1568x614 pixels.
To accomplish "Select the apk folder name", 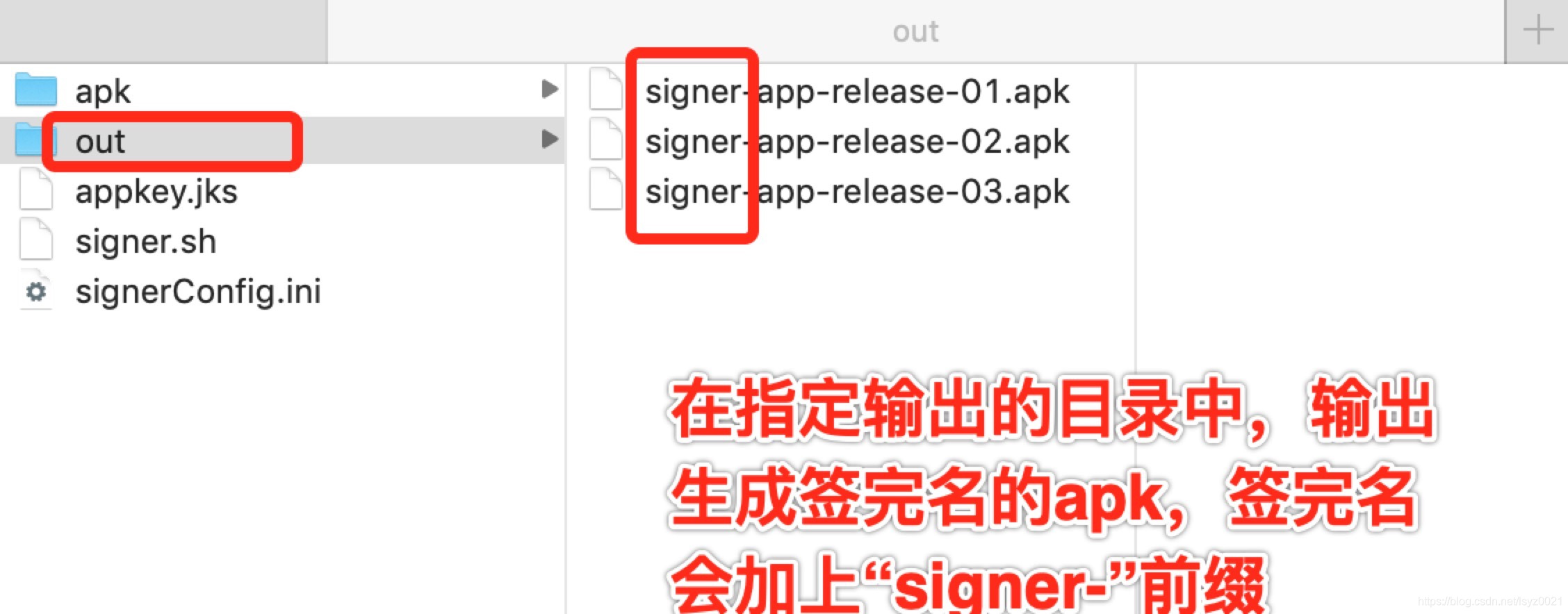I will 103,92.
